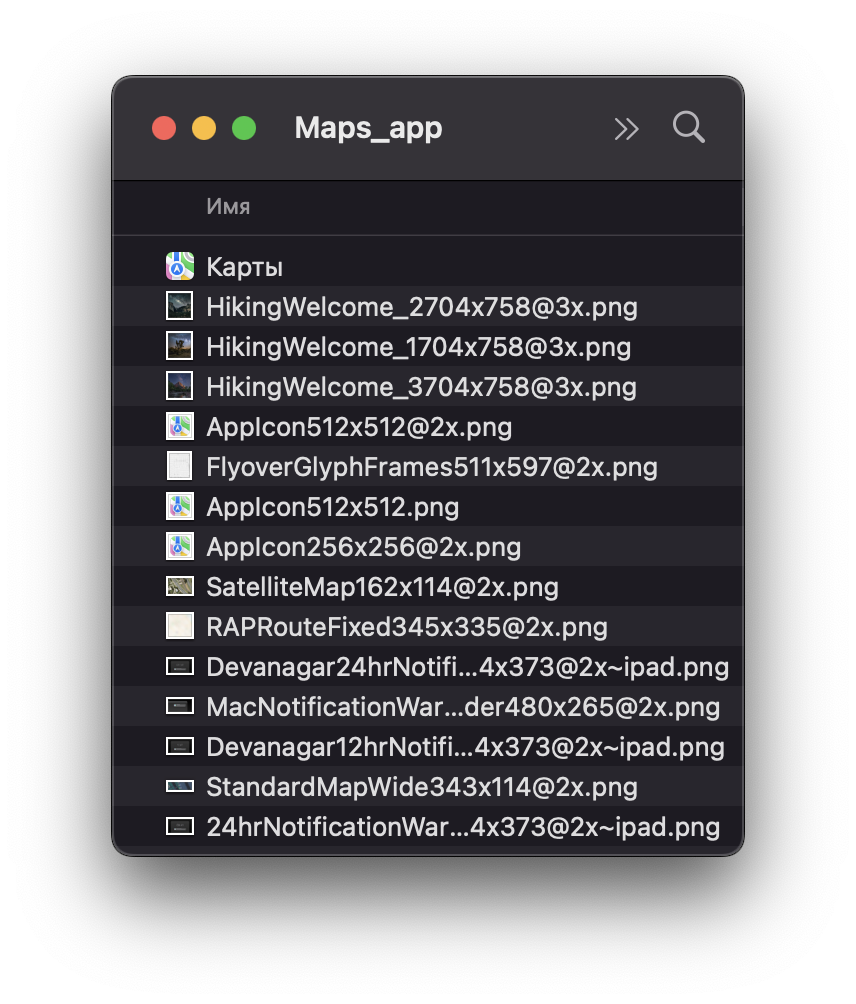Sort list by Имя column header
This screenshot has height=1004, width=856.
click(228, 207)
